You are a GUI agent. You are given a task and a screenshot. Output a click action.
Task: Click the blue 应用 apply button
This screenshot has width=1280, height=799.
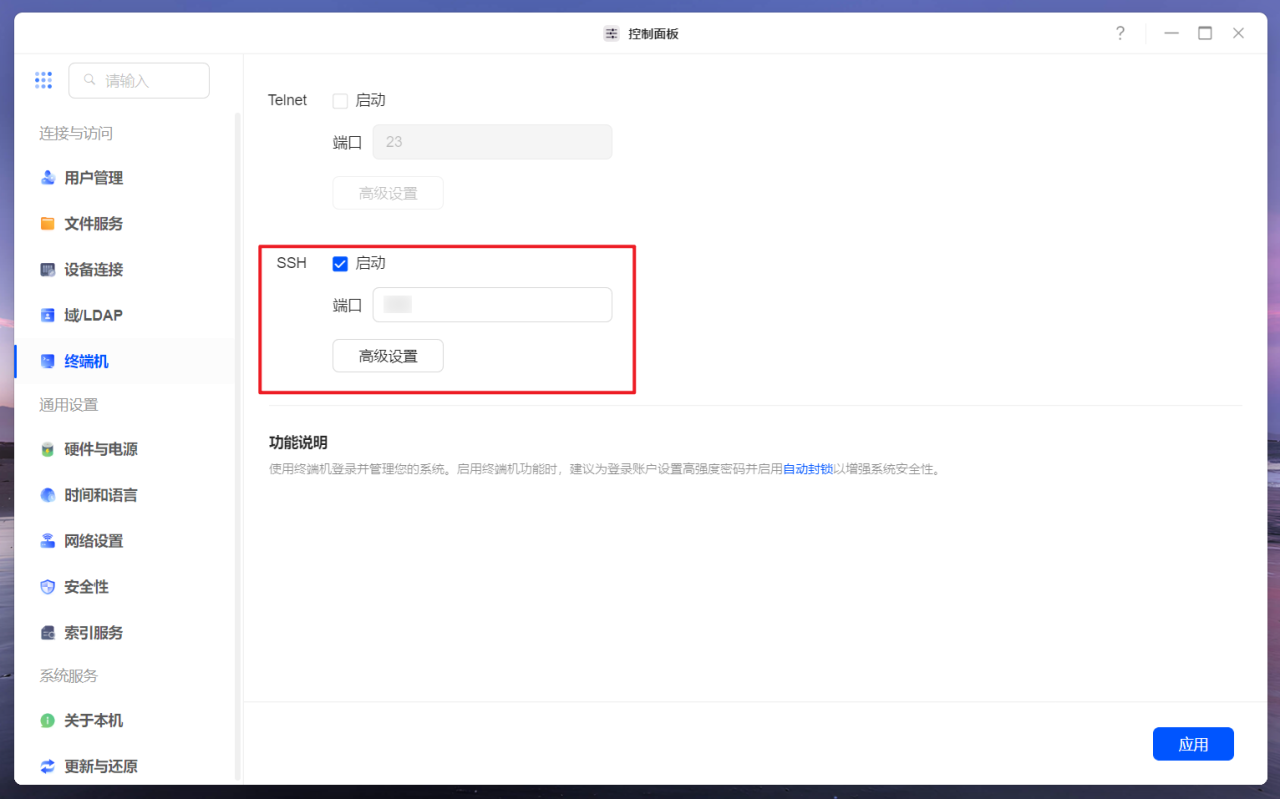pos(1193,743)
